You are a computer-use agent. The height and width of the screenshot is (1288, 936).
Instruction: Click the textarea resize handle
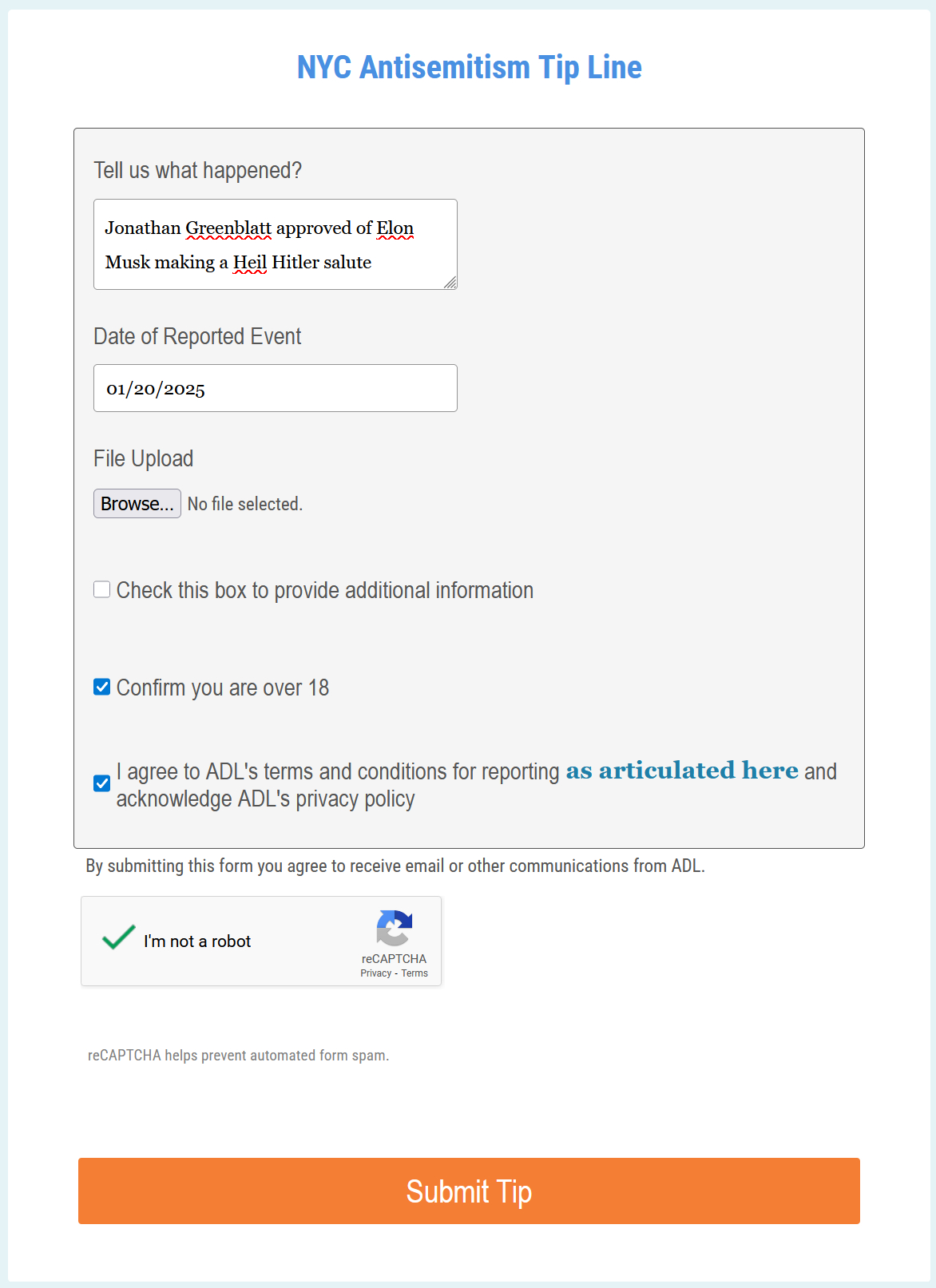tap(450, 282)
